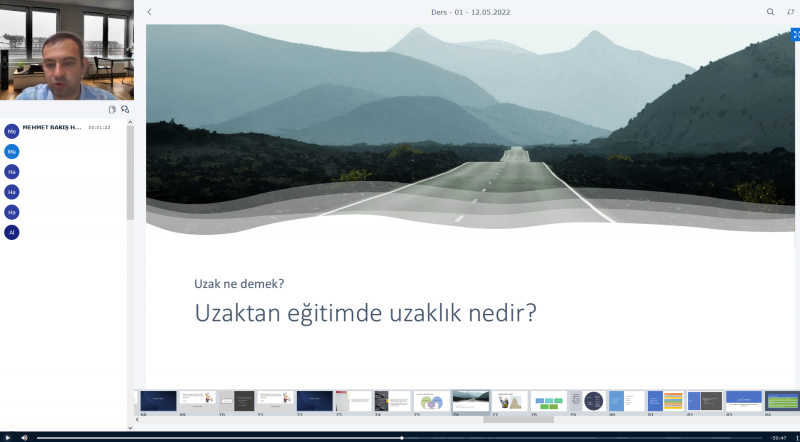
Task: Open the road mountain slide thumbnail
Action: tap(471, 400)
